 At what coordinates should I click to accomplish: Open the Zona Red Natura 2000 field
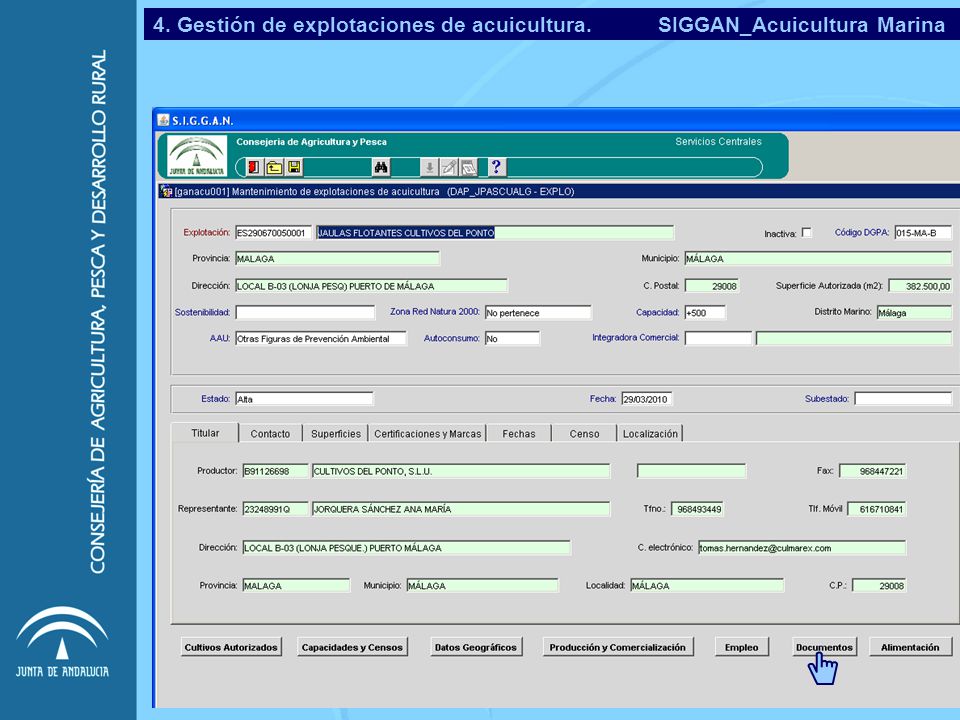(538, 313)
